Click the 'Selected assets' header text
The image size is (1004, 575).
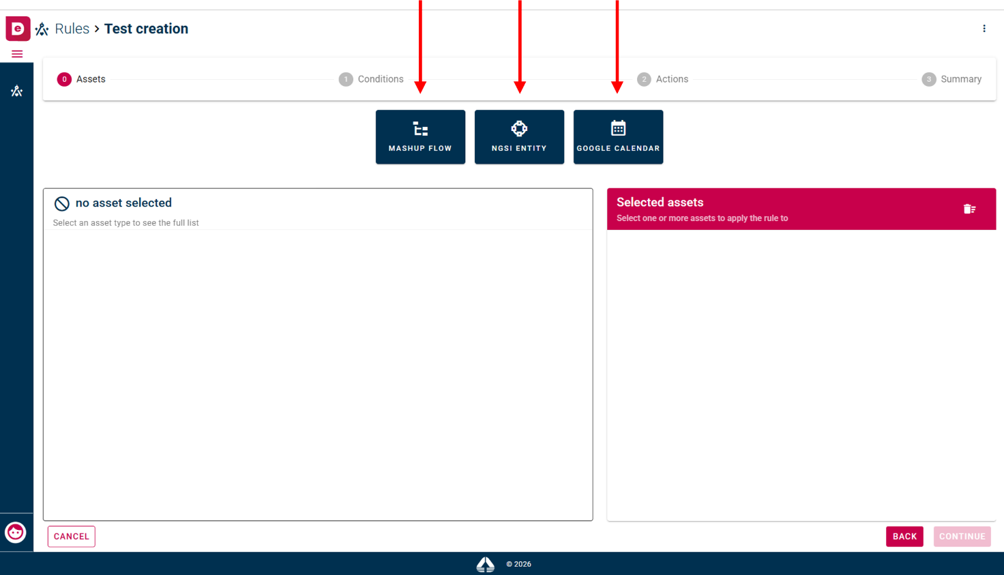click(660, 202)
